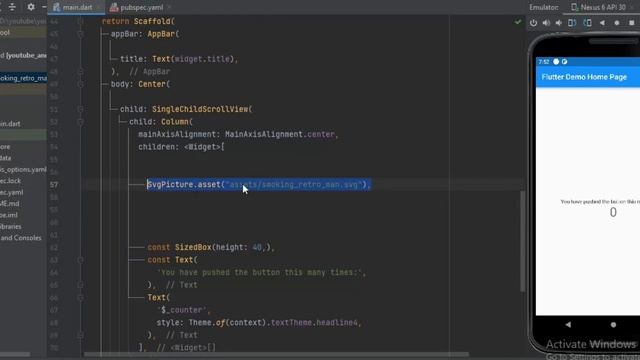640x360 pixels.
Task: Click the 'return Scaffold(' code text
Action: 138,21
